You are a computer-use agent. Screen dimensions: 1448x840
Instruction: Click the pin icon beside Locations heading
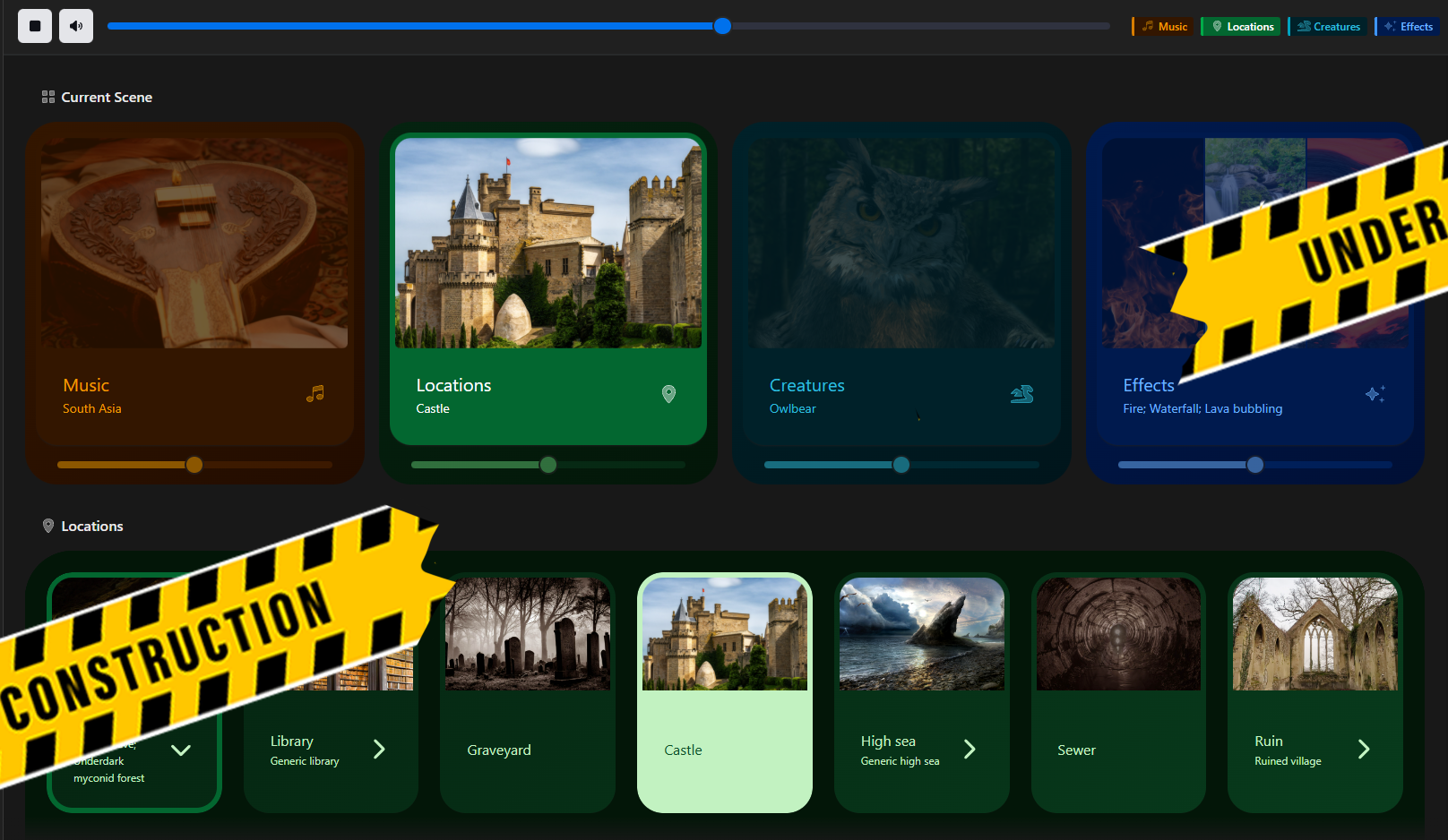tap(48, 526)
